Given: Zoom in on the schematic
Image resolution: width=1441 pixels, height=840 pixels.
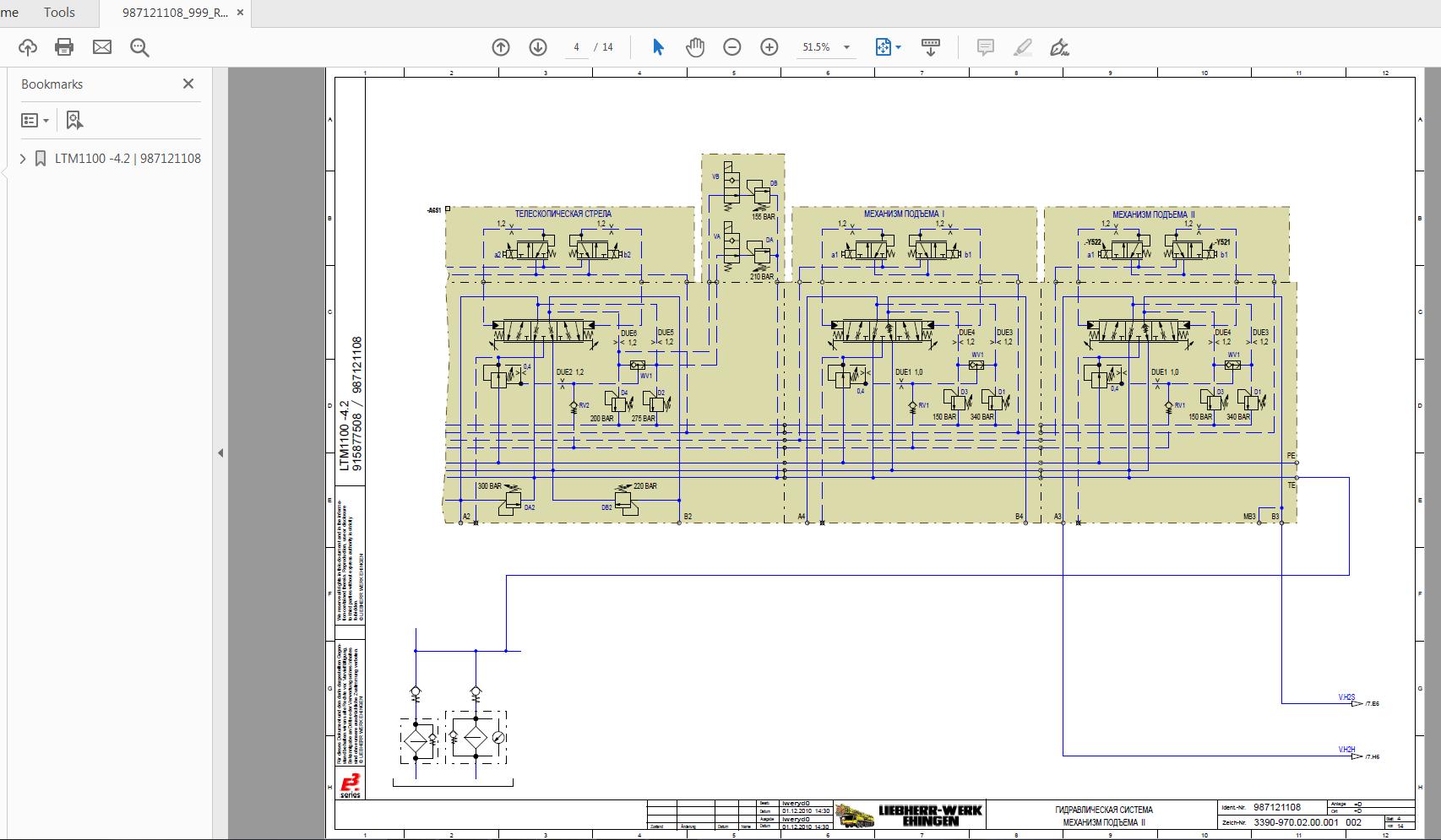Looking at the screenshot, I should tap(769, 47).
